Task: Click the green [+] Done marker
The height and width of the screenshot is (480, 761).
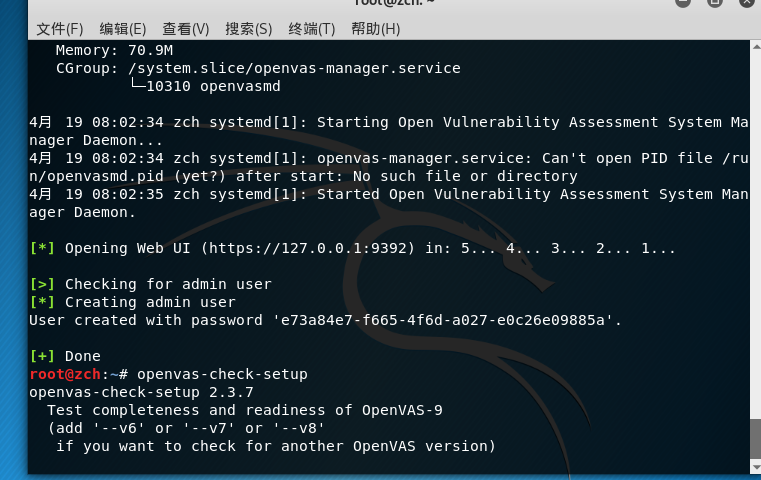Action: [x=43, y=356]
